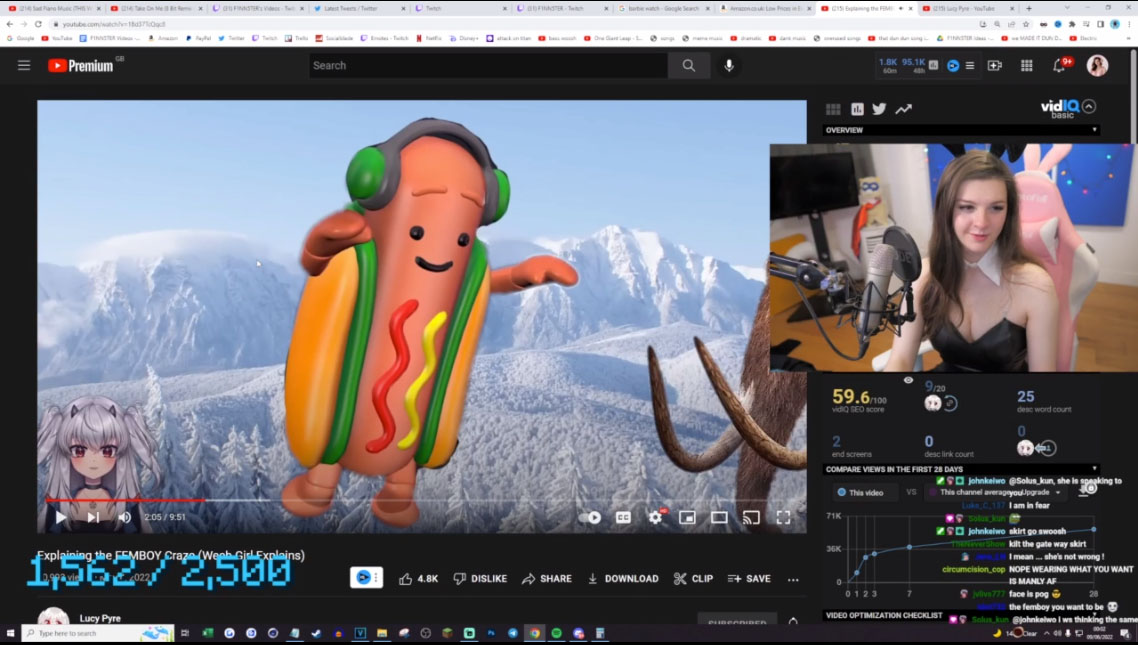
Task: Toggle closed captions
Action: point(623,517)
